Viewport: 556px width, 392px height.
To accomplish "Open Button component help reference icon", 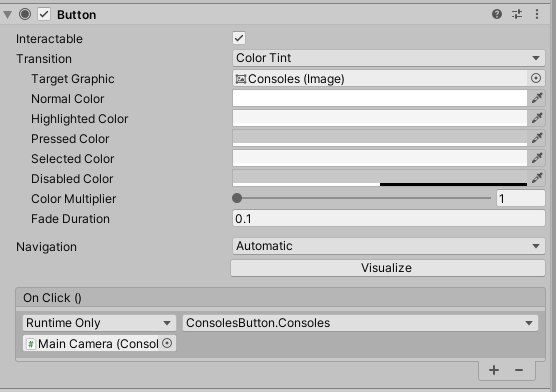I will [x=497, y=14].
